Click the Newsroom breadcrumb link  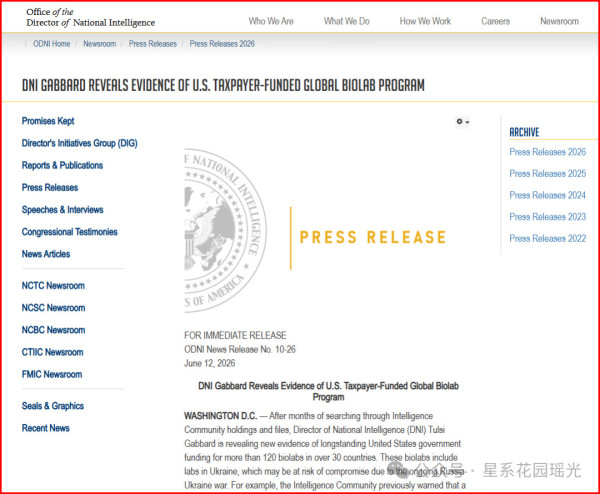click(x=99, y=44)
